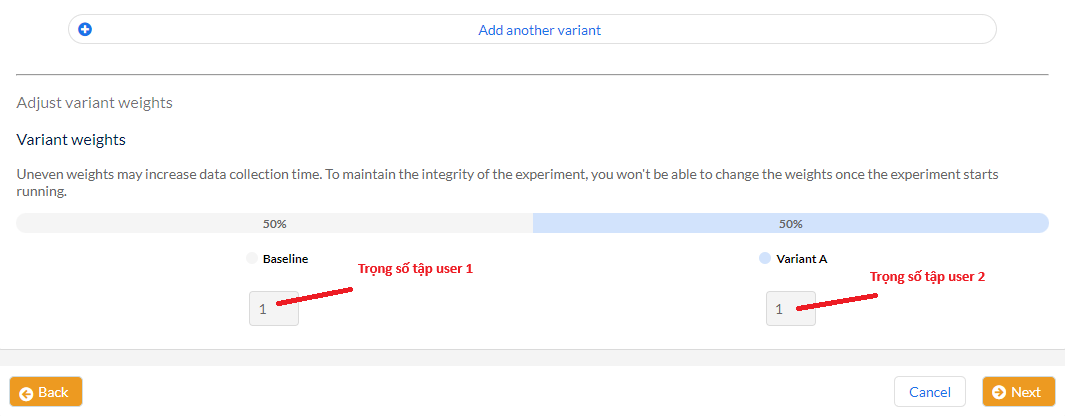
Task: Click the right arrow icon on Next button
Action: [x=999, y=392]
